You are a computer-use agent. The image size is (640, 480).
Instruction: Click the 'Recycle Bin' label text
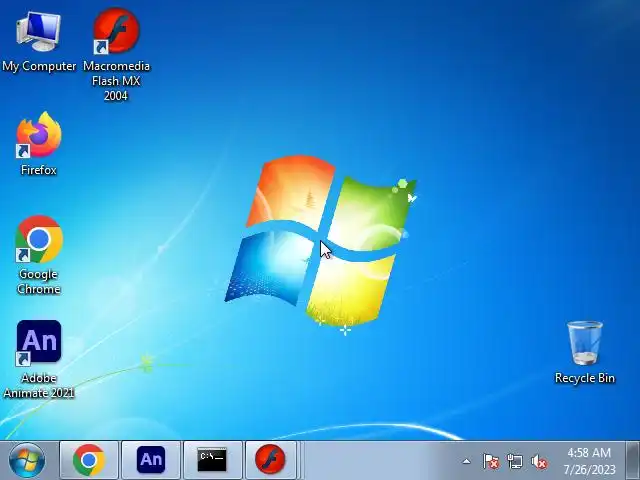584,378
